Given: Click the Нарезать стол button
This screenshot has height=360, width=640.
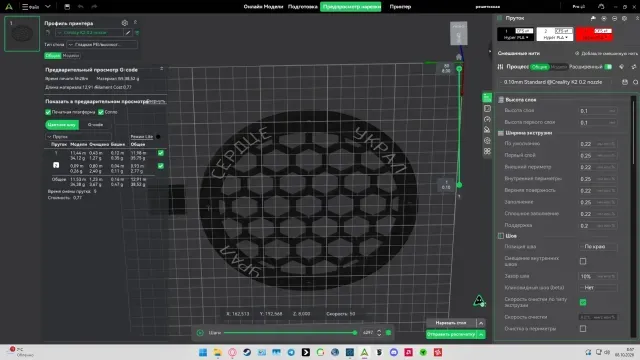Looking at the screenshot, I should [x=451, y=323].
